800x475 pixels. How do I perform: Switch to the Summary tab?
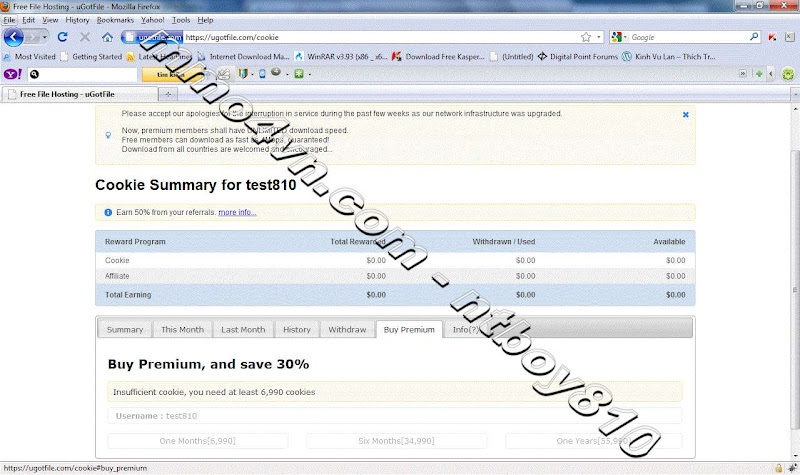coord(125,330)
